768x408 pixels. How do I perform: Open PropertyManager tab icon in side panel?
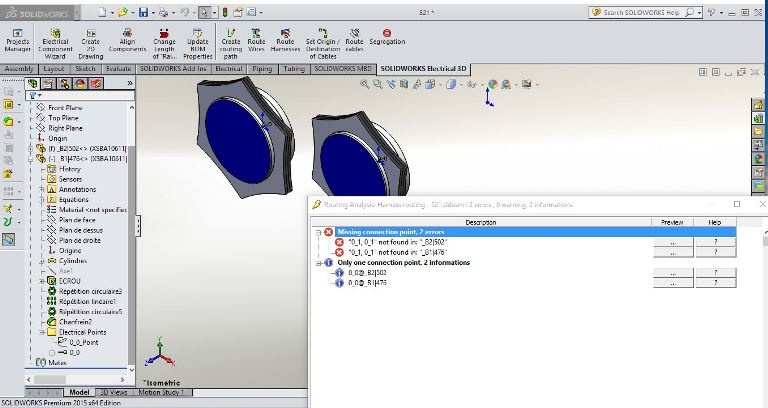48,83
